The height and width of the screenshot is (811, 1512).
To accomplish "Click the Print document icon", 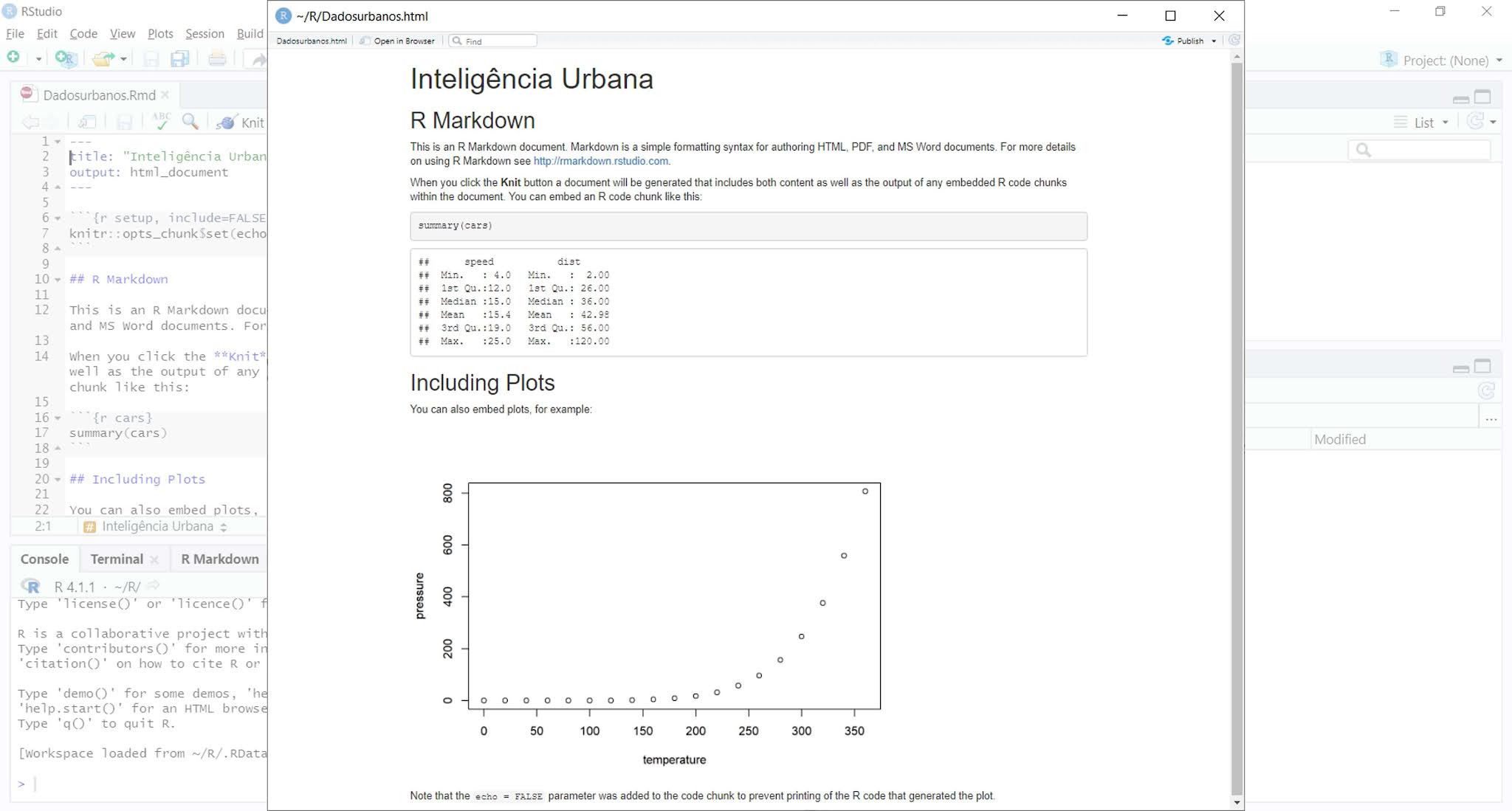I will coord(217,58).
